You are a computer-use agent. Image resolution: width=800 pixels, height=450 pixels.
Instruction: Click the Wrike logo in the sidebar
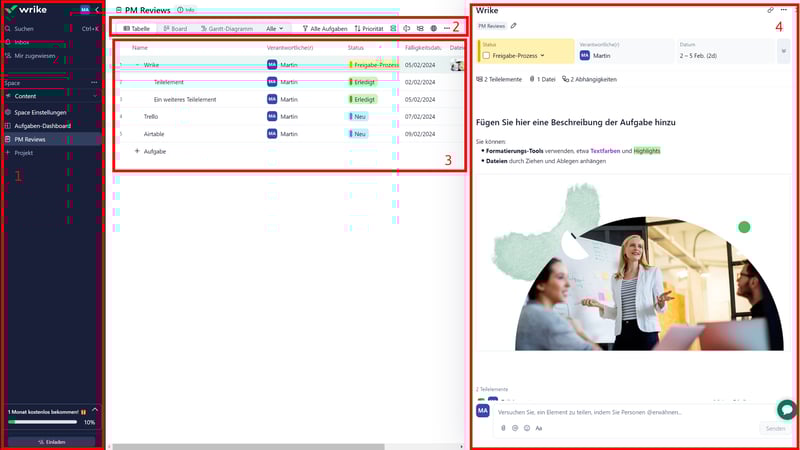[26, 10]
